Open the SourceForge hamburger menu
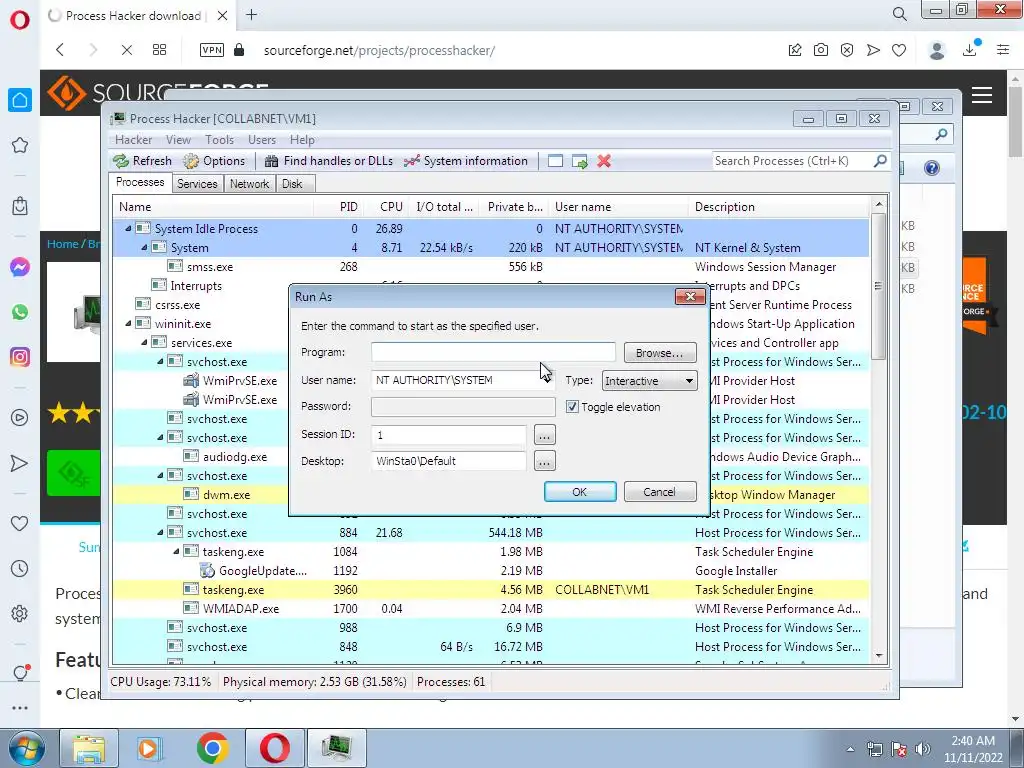This screenshot has height=768, width=1024. click(x=982, y=95)
